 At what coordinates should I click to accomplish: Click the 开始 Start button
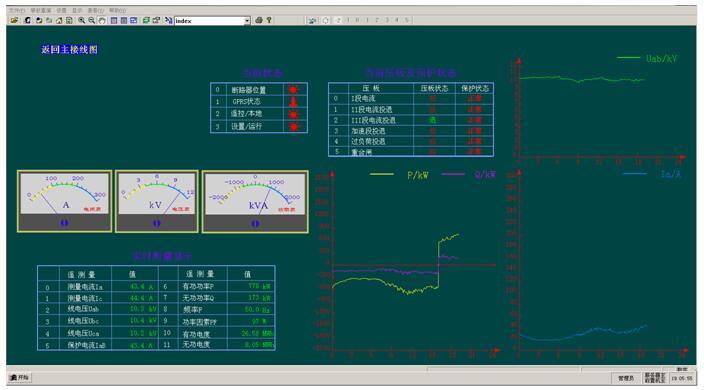19,377
